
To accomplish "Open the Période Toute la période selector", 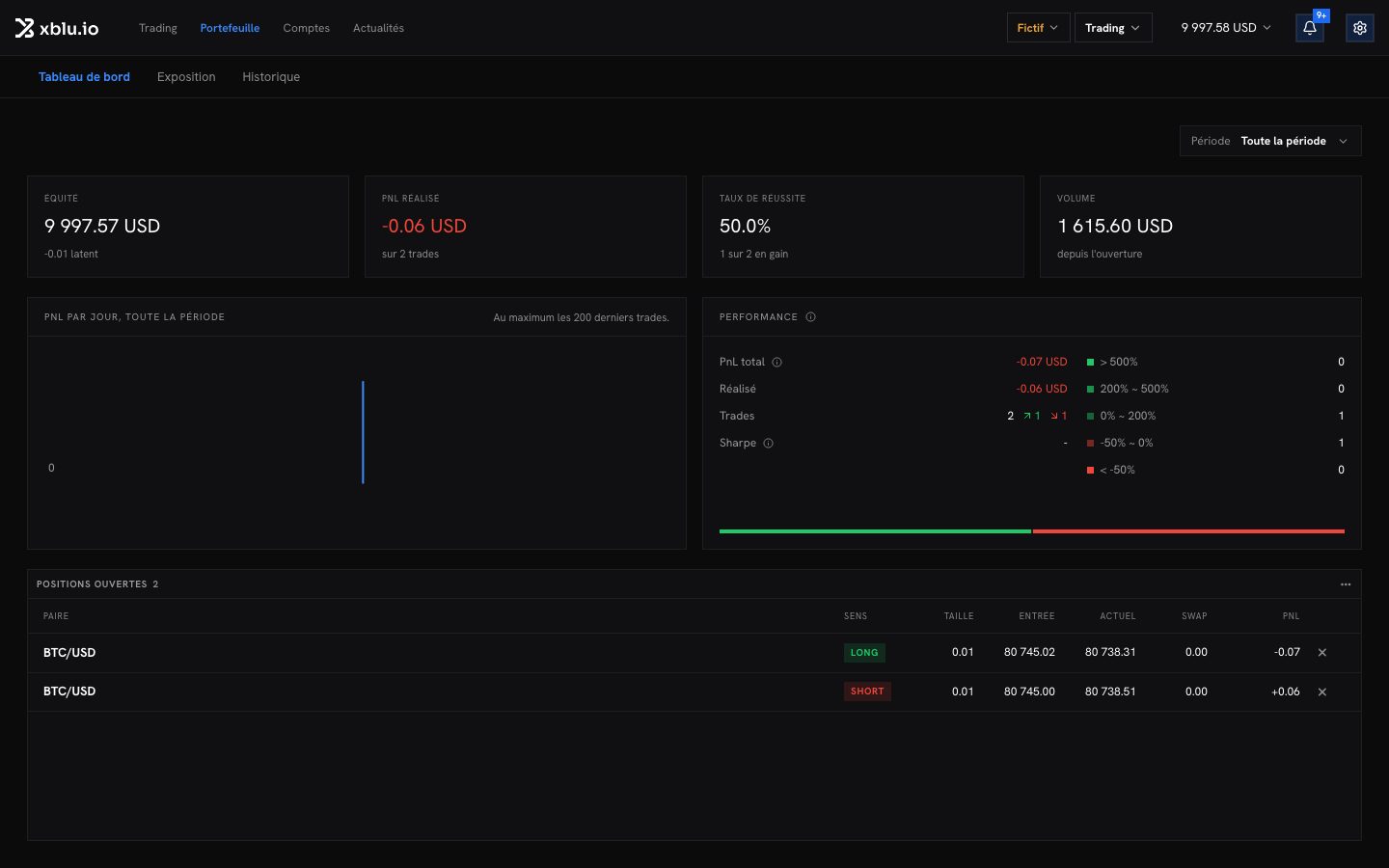I will click(x=1270, y=141).
